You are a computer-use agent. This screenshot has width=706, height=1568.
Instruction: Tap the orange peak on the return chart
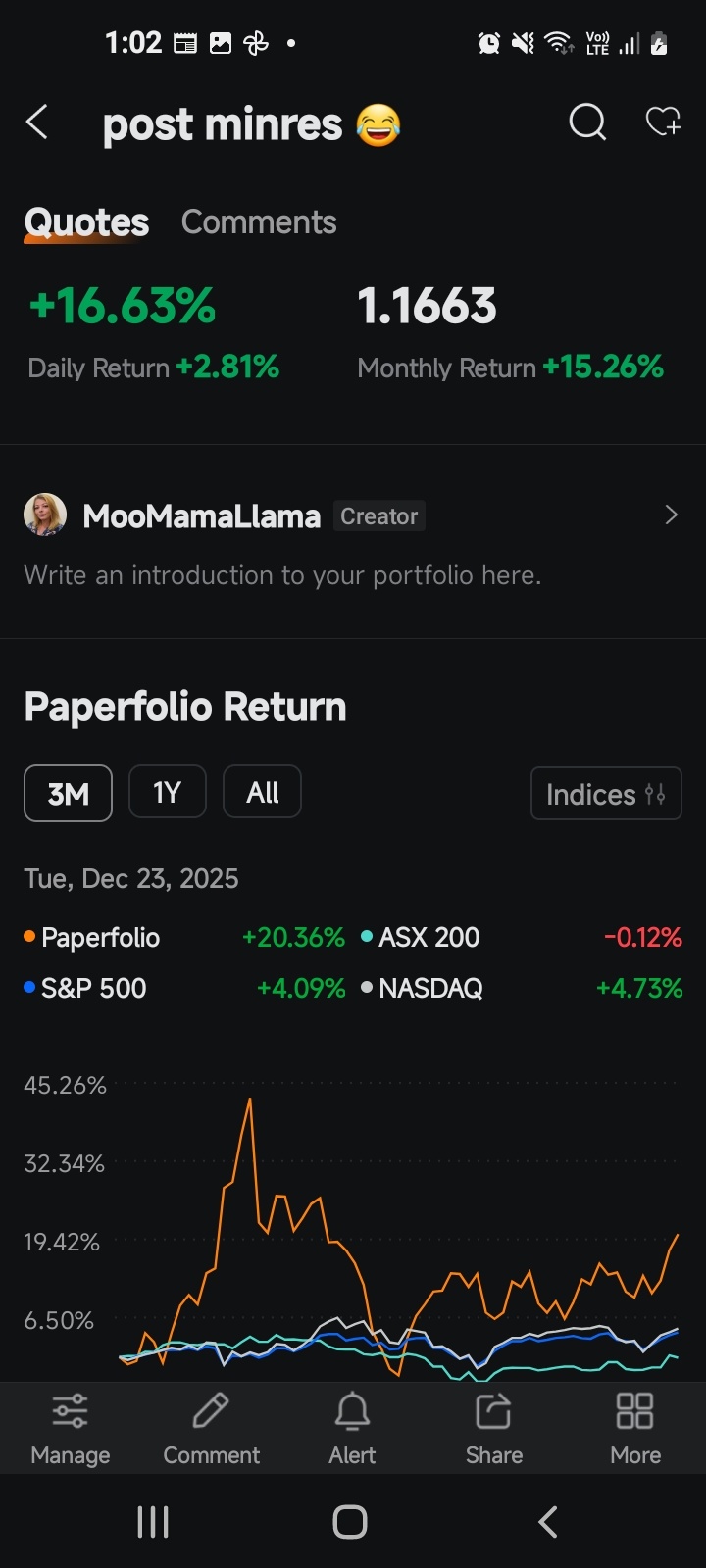pyautogui.click(x=250, y=1100)
